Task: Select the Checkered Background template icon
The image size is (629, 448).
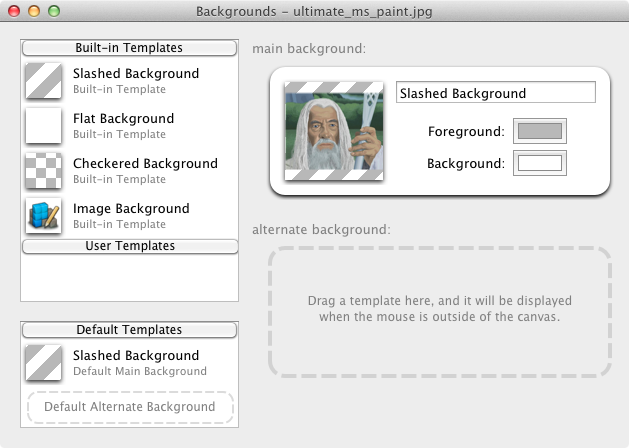Action: coord(43,170)
